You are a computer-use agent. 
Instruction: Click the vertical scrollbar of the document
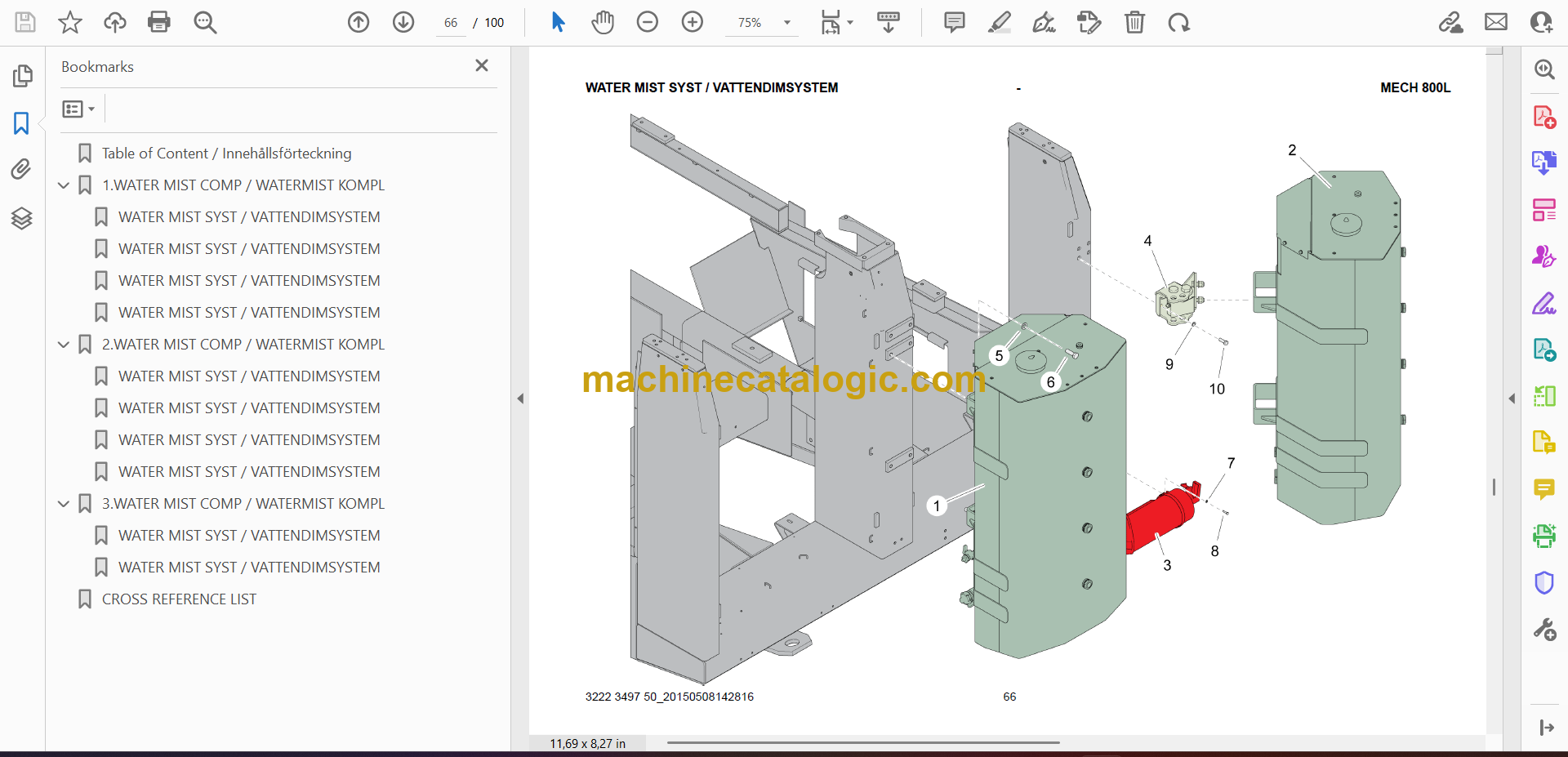tap(1494, 487)
